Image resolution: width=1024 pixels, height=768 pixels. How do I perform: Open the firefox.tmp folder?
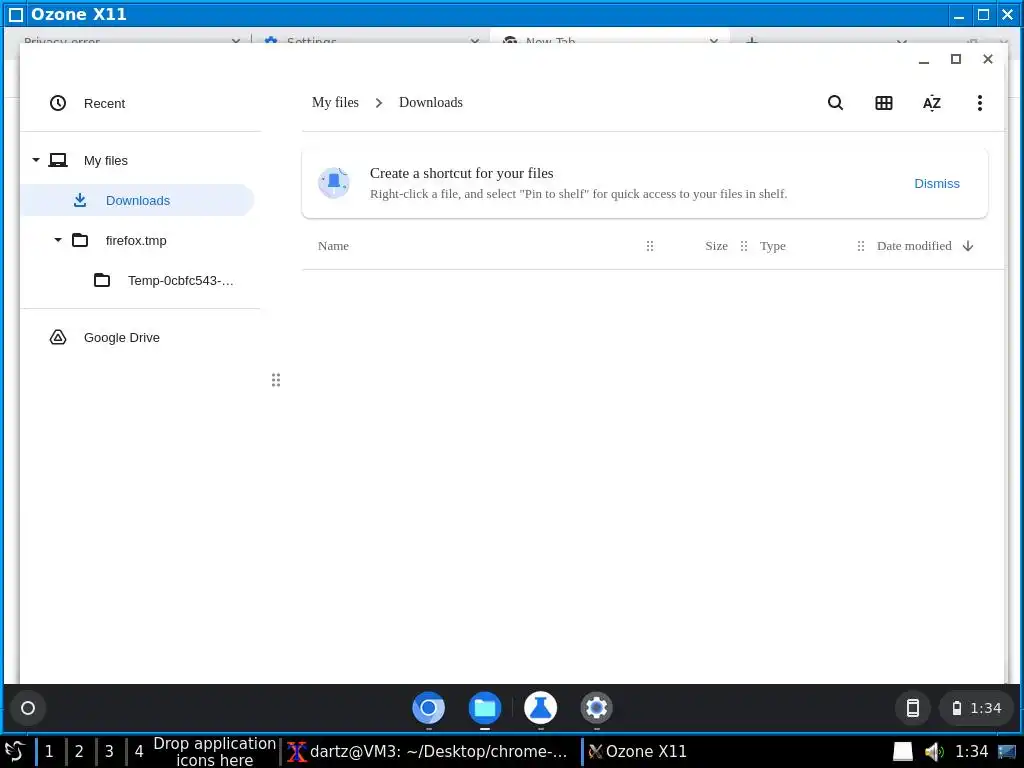coord(136,240)
